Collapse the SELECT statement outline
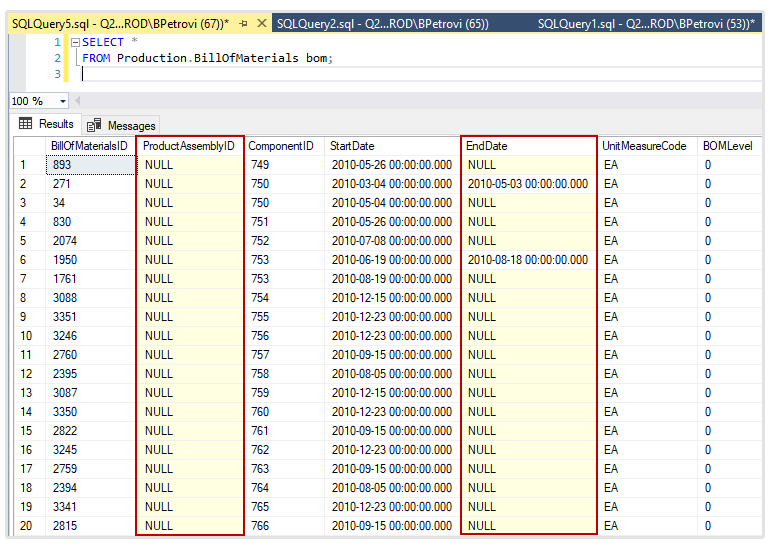Image resolution: width=770 pixels, height=550 pixels. pyautogui.click(x=75, y=43)
